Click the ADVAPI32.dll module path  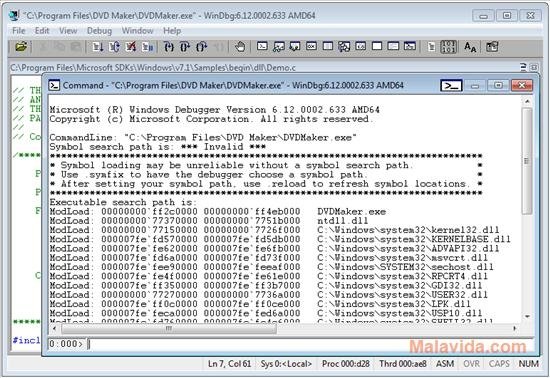[408, 249]
